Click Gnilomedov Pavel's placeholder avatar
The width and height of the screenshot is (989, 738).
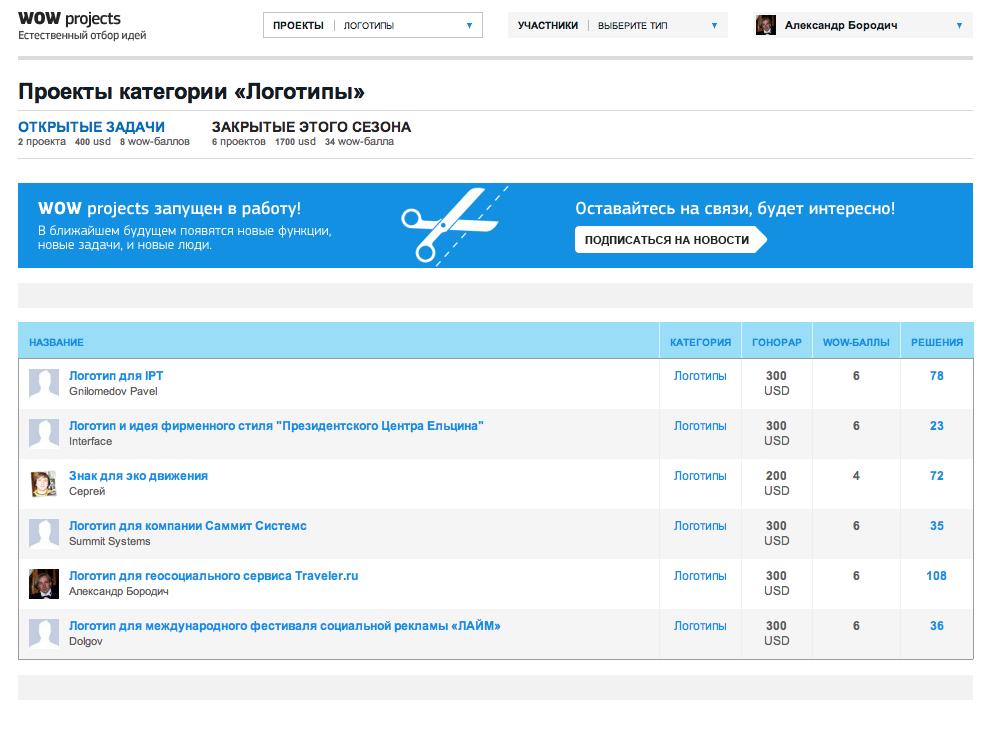point(44,384)
